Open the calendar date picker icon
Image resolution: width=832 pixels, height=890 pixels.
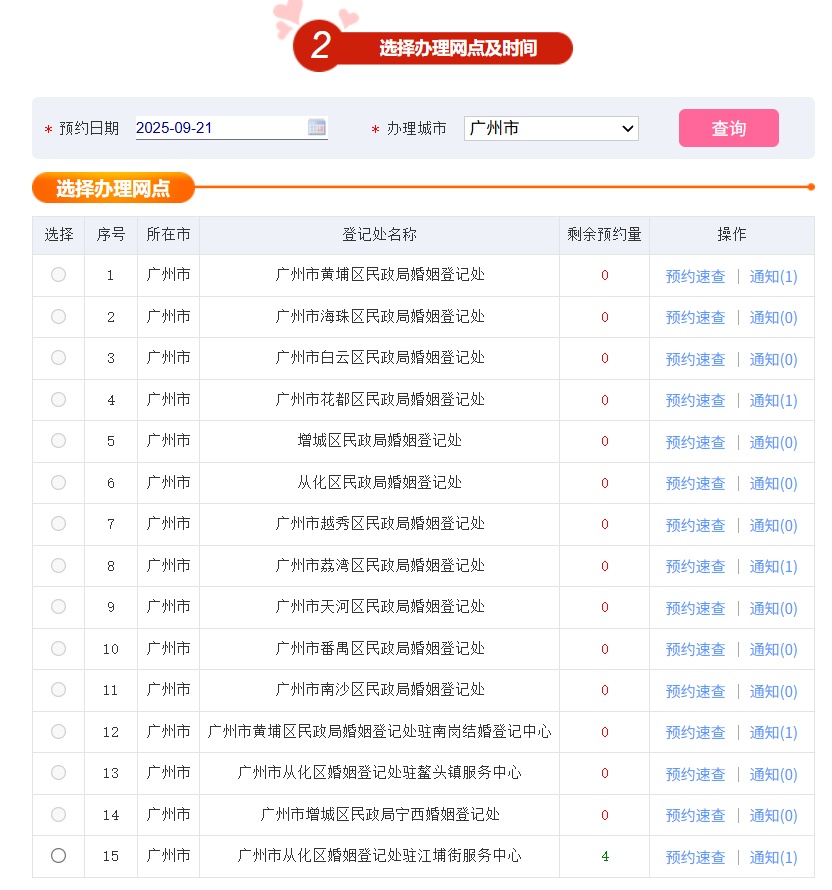(317, 128)
